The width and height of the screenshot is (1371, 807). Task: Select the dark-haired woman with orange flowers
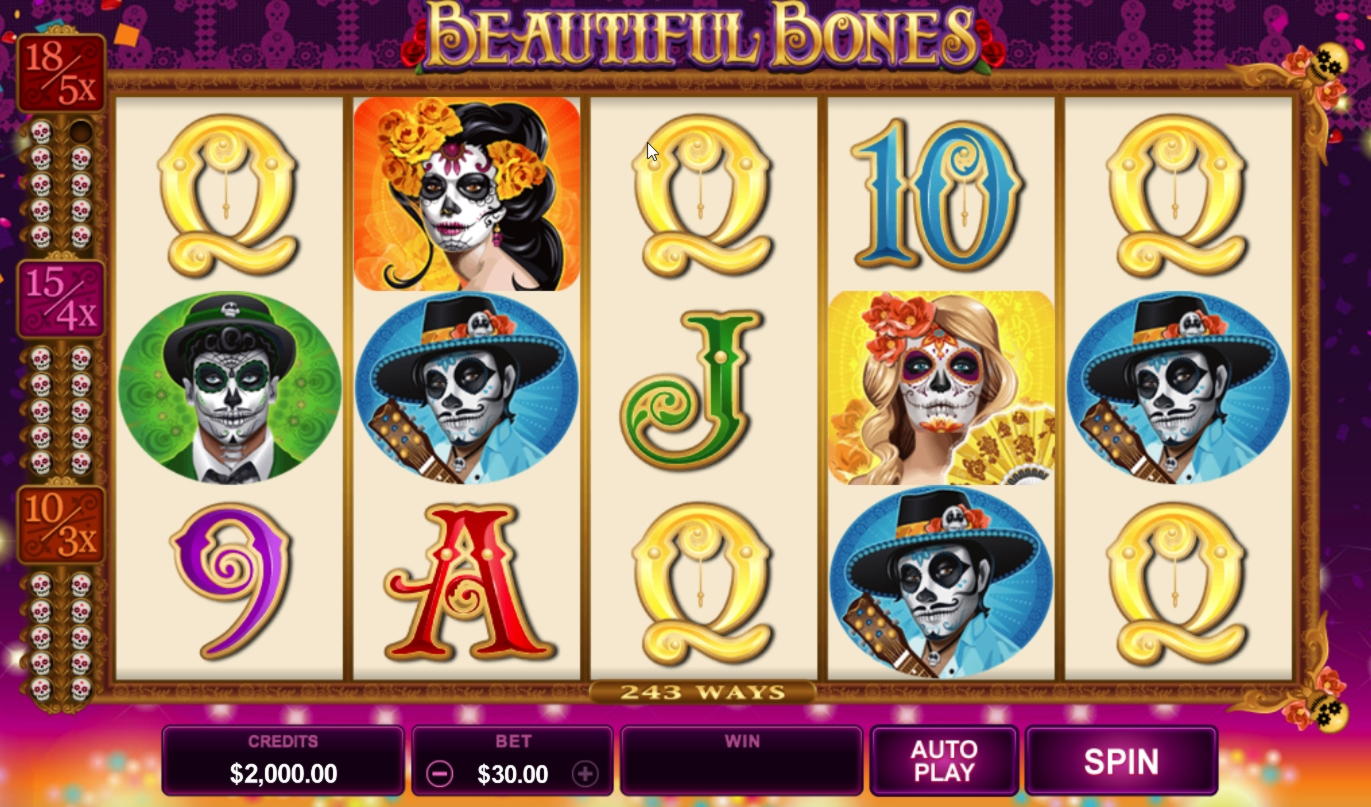tap(467, 194)
